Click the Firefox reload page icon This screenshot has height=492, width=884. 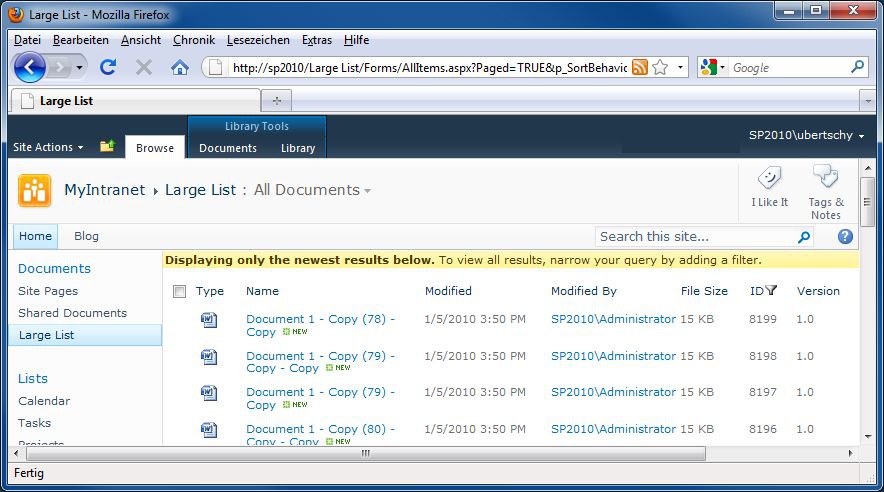pyautogui.click(x=108, y=67)
